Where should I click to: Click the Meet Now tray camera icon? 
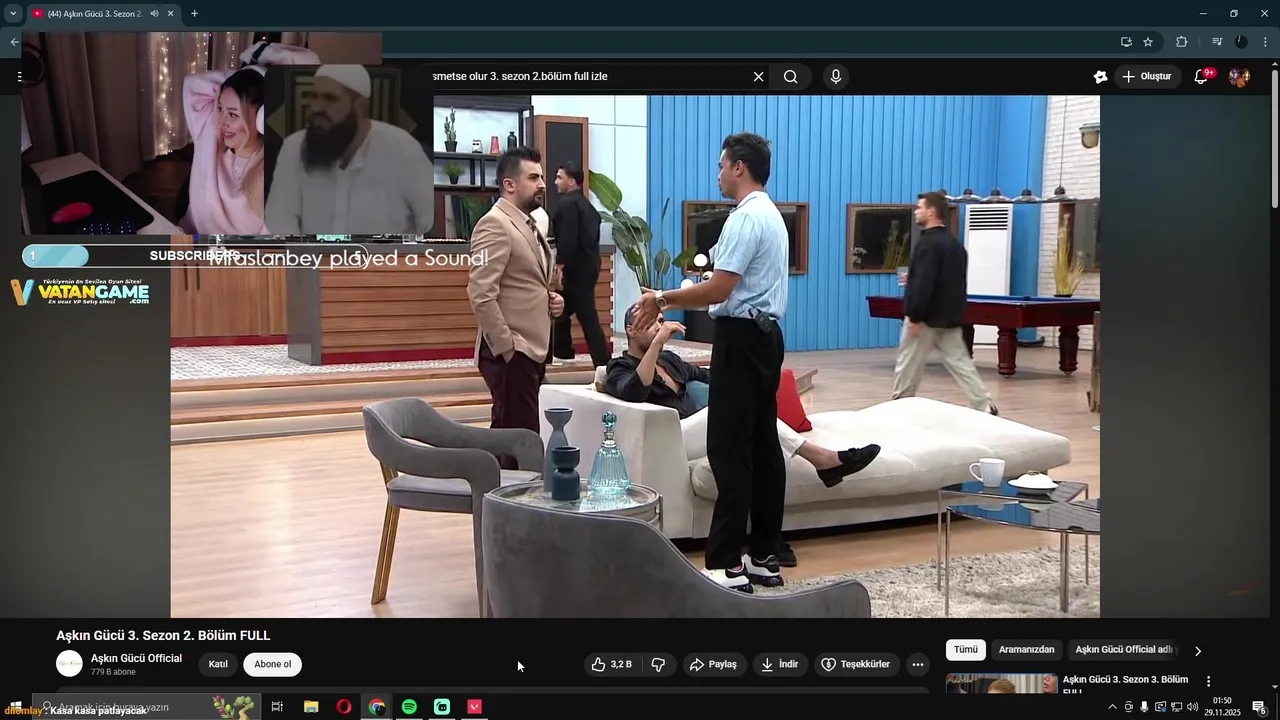point(1128,707)
